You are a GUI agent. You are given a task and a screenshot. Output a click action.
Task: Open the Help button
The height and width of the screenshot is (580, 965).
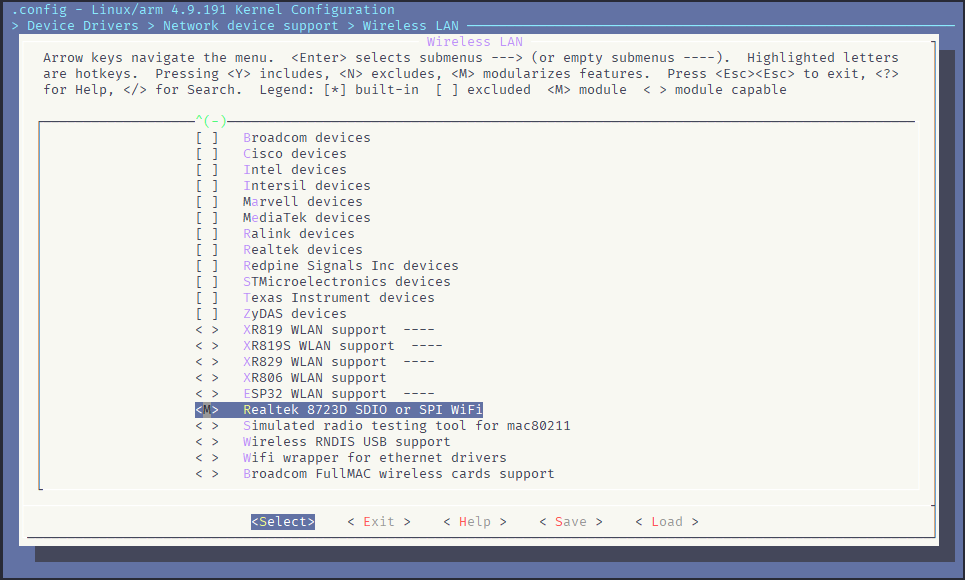tap(475, 522)
